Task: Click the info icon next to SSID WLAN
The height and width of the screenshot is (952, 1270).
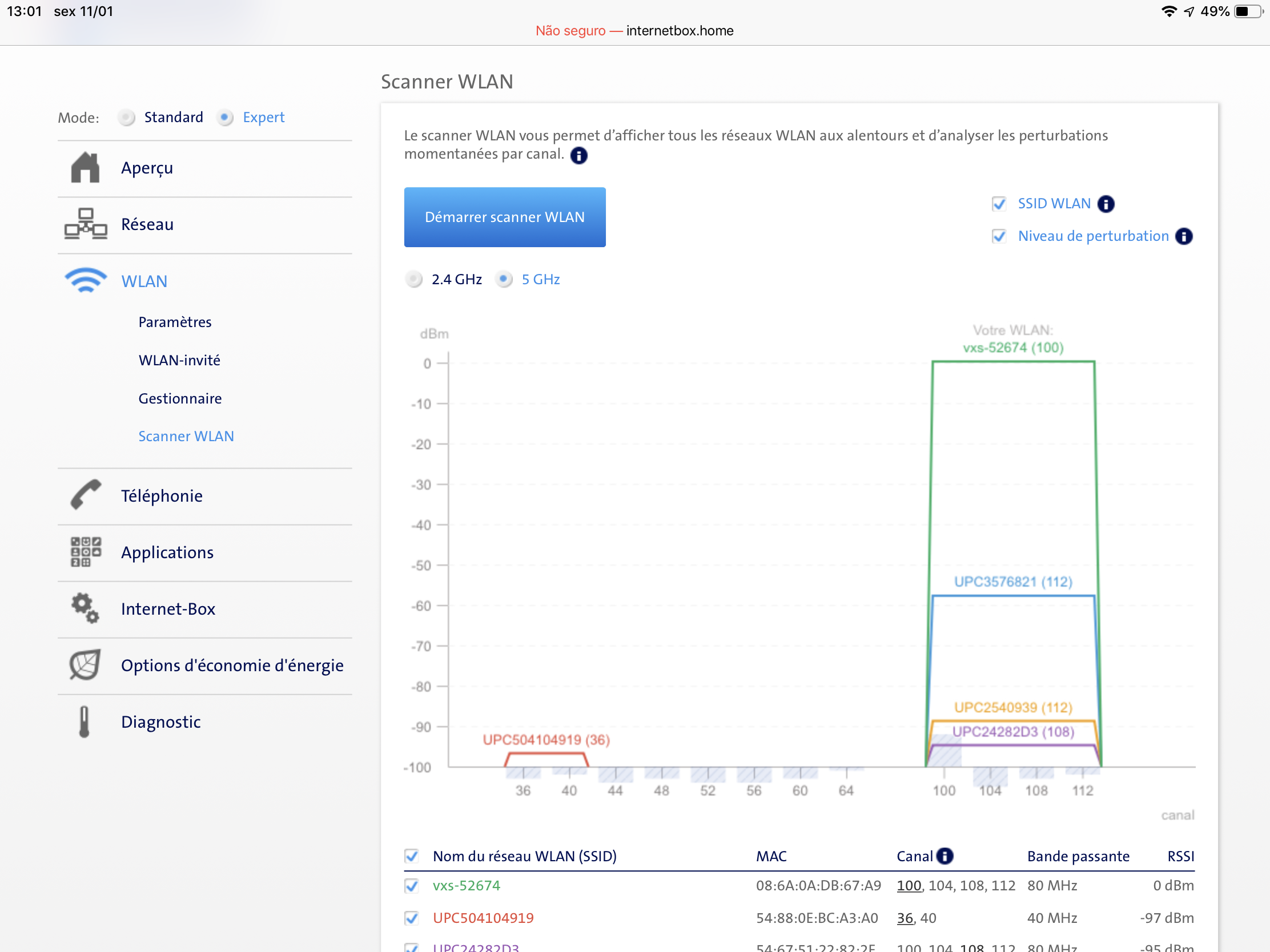Action: click(1106, 204)
